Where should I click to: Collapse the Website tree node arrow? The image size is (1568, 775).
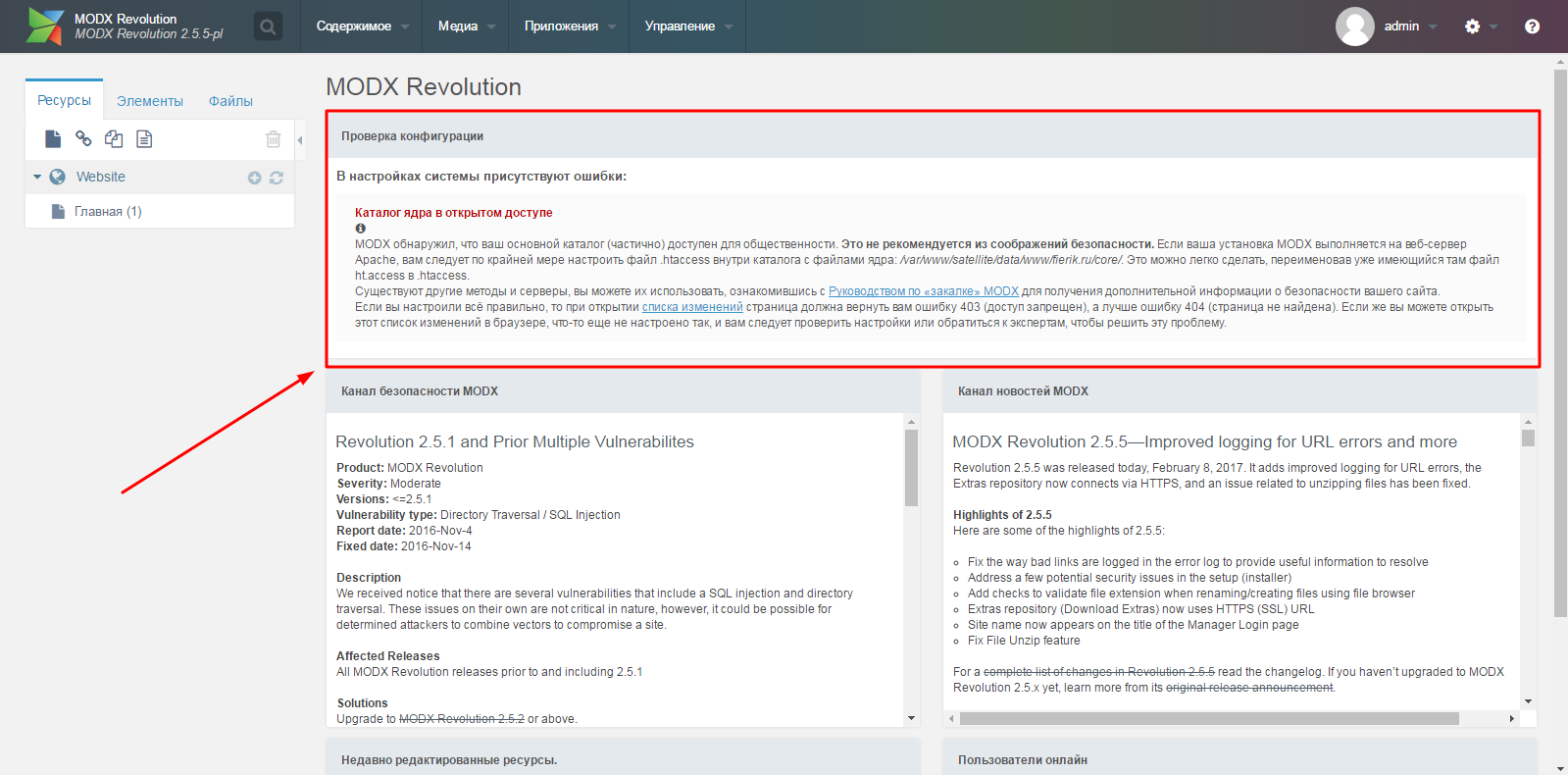37,177
